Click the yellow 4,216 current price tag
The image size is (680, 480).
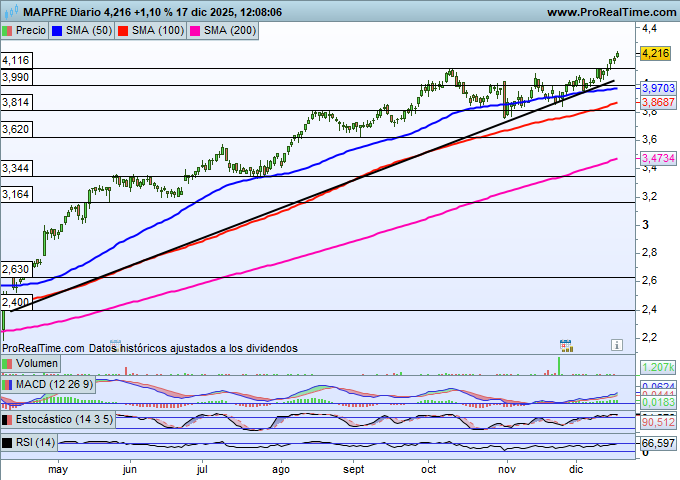pos(655,53)
